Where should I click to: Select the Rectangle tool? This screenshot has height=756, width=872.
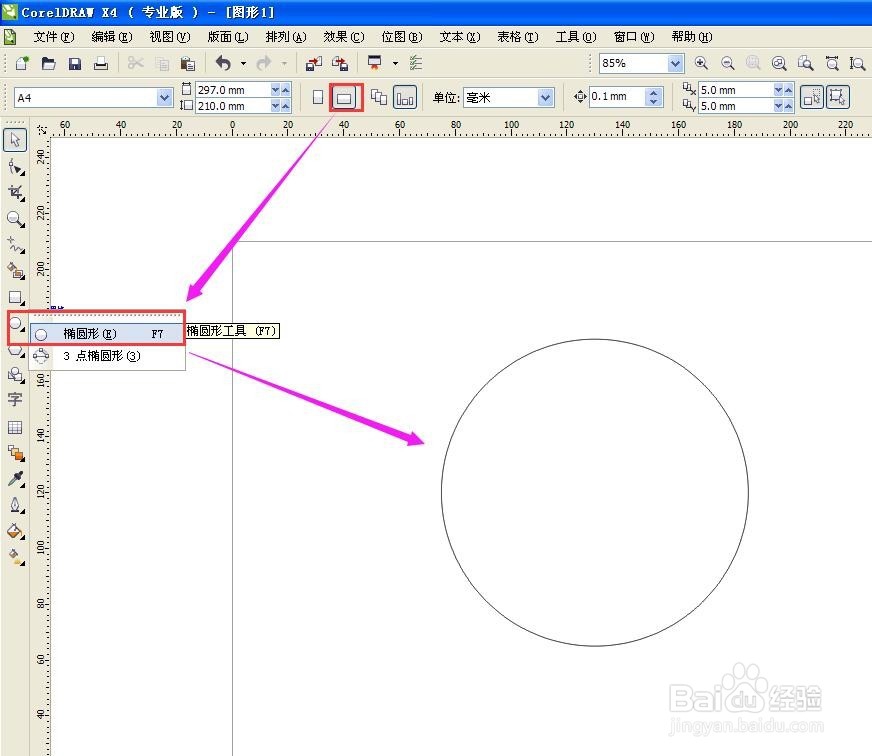click(x=16, y=298)
